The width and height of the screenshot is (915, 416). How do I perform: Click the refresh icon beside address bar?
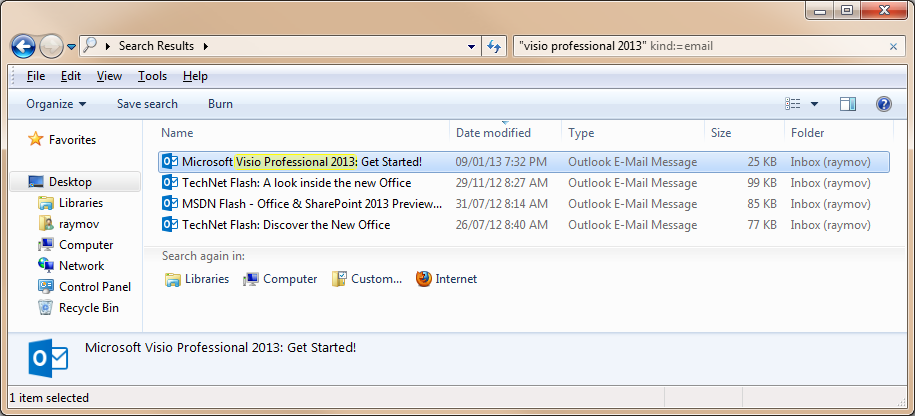[494, 47]
